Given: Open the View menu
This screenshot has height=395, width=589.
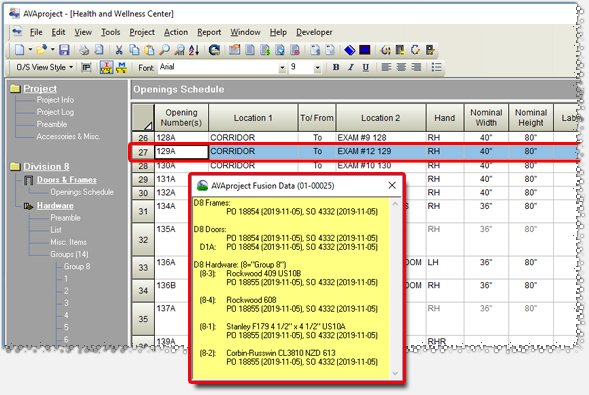Looking at the screenshot, I should click(83, 32).
